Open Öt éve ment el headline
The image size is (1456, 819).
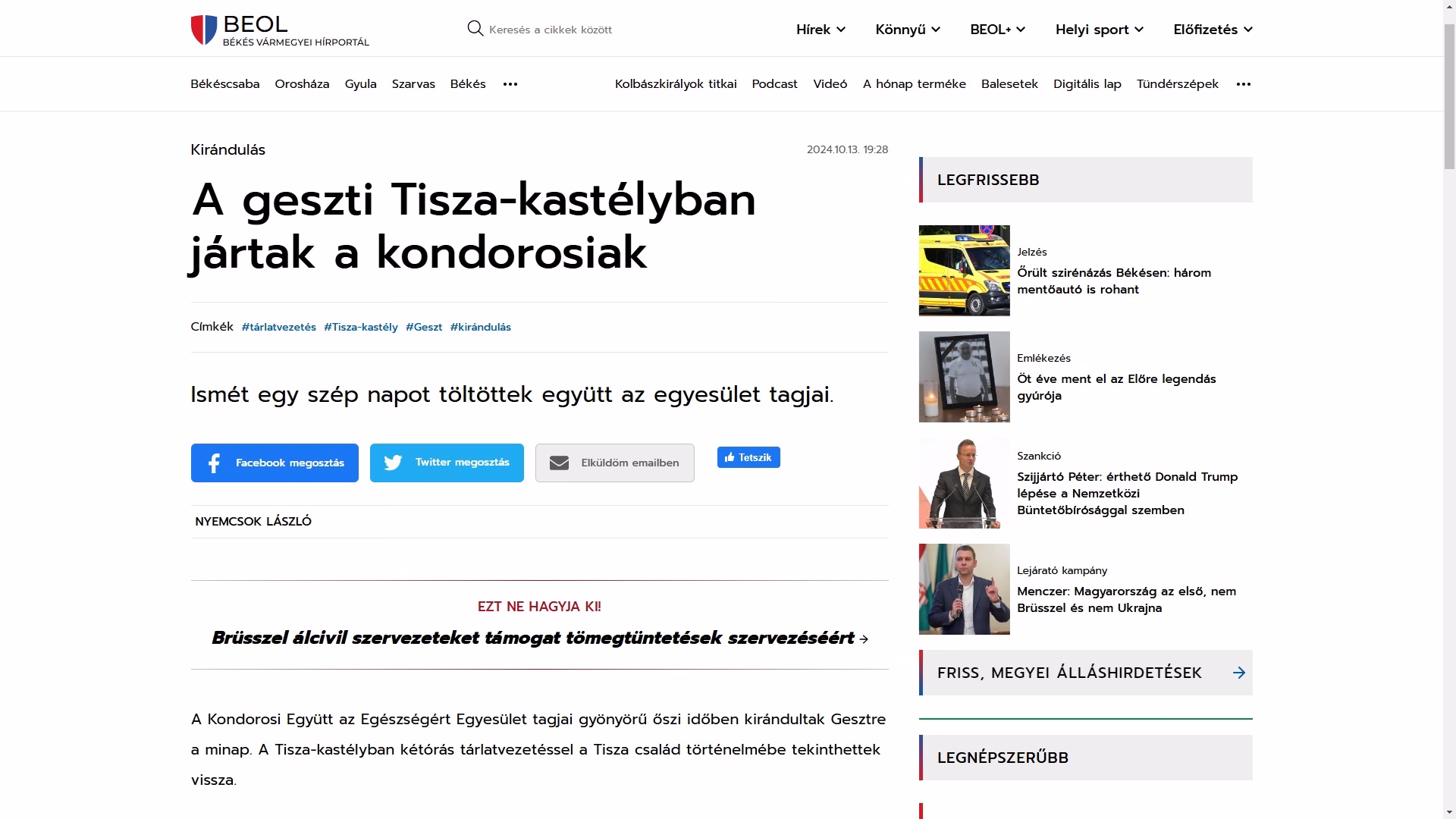coord(1116,388)
